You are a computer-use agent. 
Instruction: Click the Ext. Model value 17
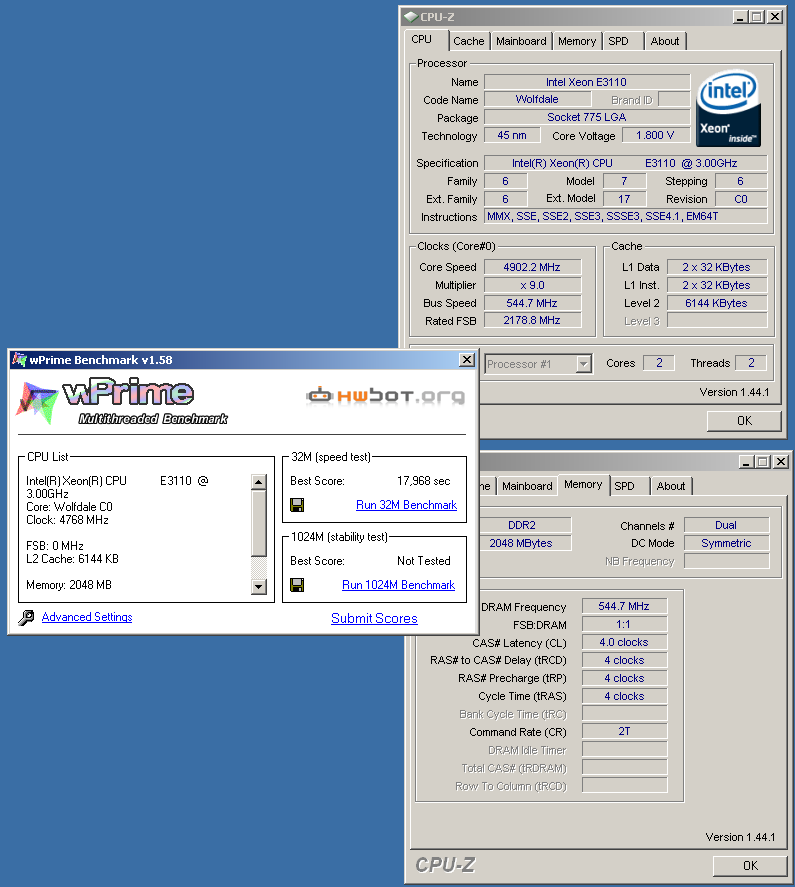624,199
